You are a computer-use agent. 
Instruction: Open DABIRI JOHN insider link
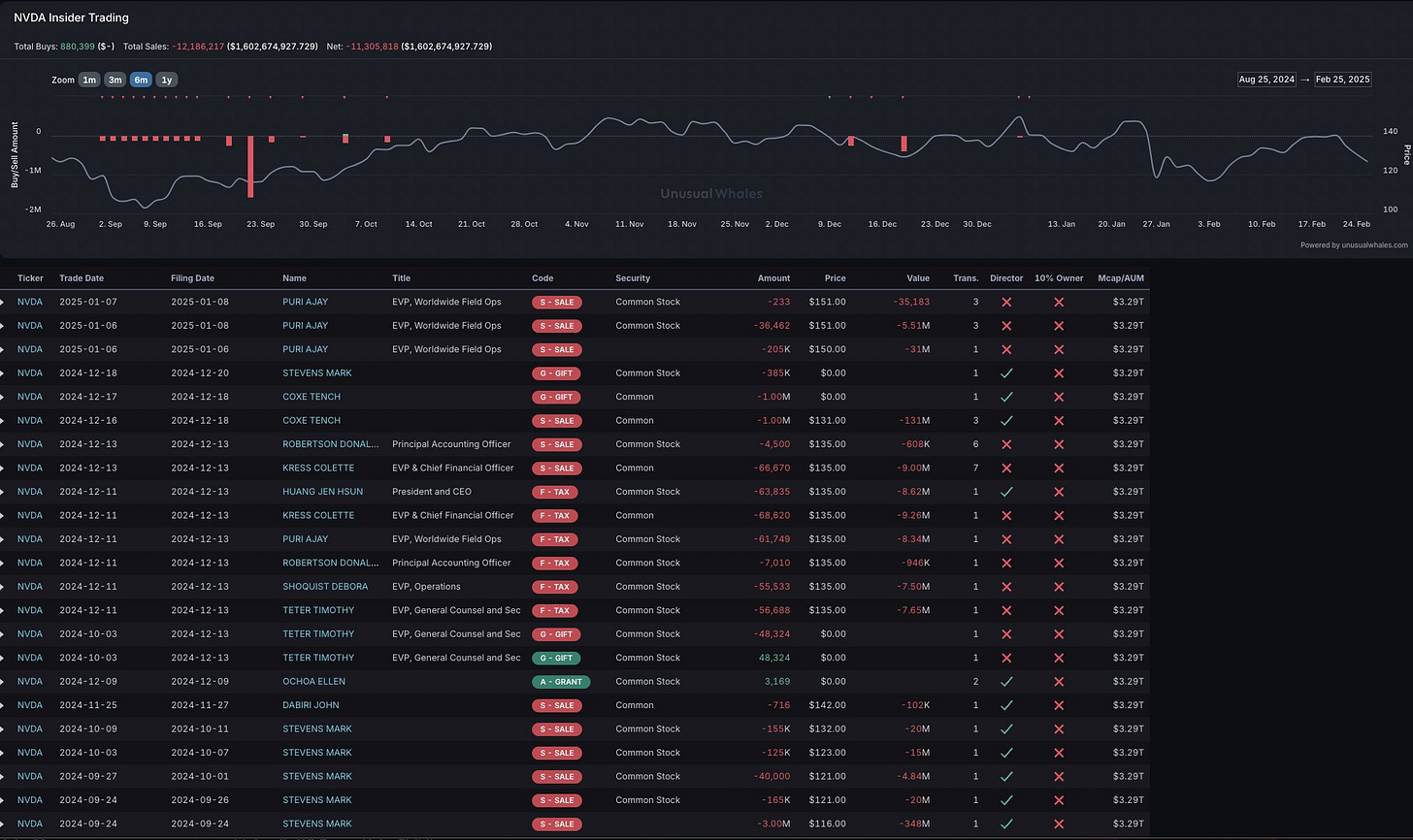click(311, 705)
